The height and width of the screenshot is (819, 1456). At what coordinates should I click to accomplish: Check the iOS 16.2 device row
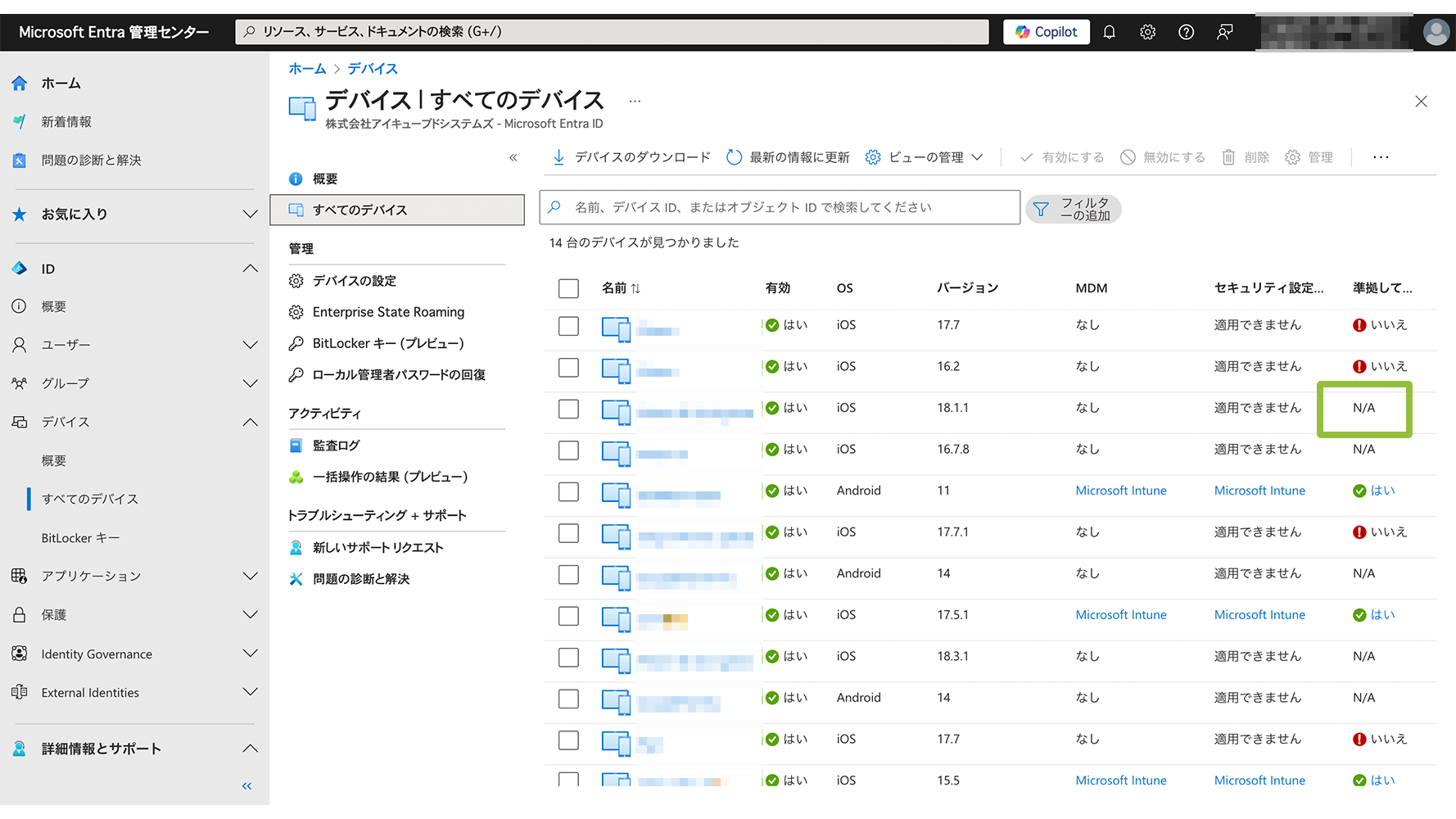click(568, 368)
